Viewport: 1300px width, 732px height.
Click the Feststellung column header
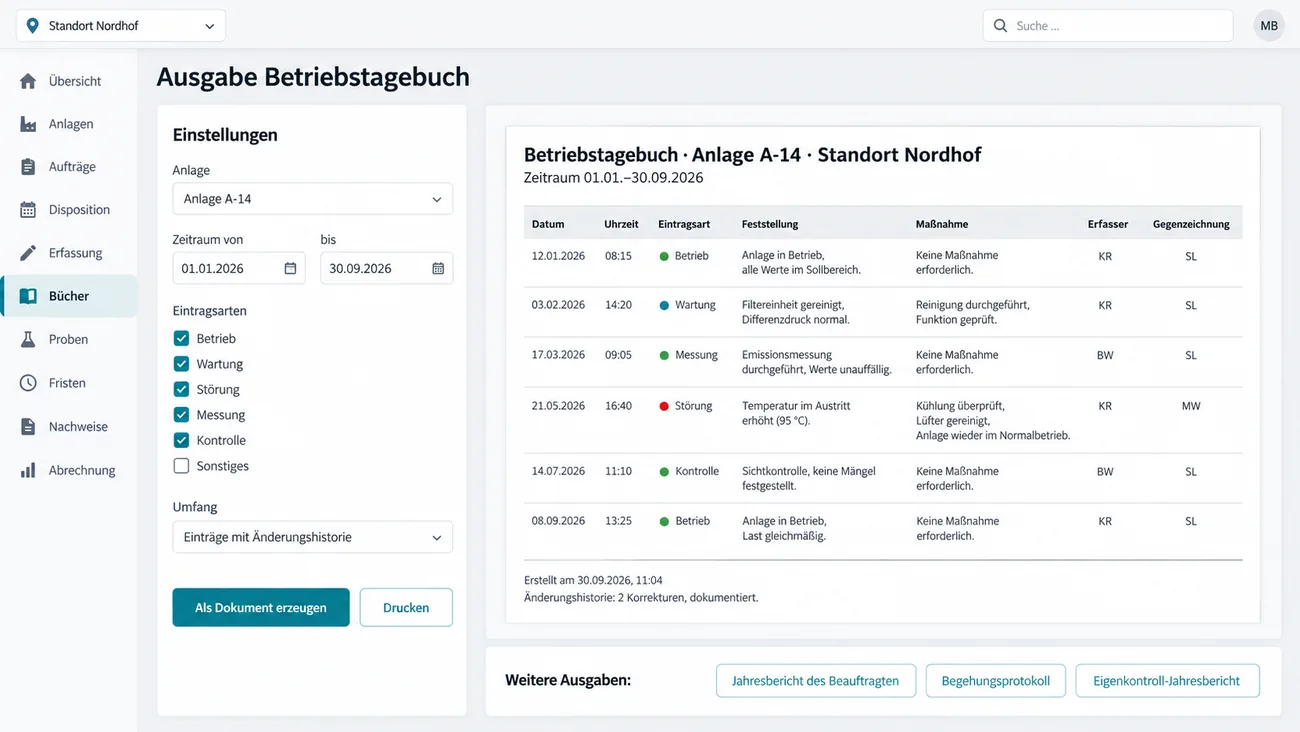770,224
